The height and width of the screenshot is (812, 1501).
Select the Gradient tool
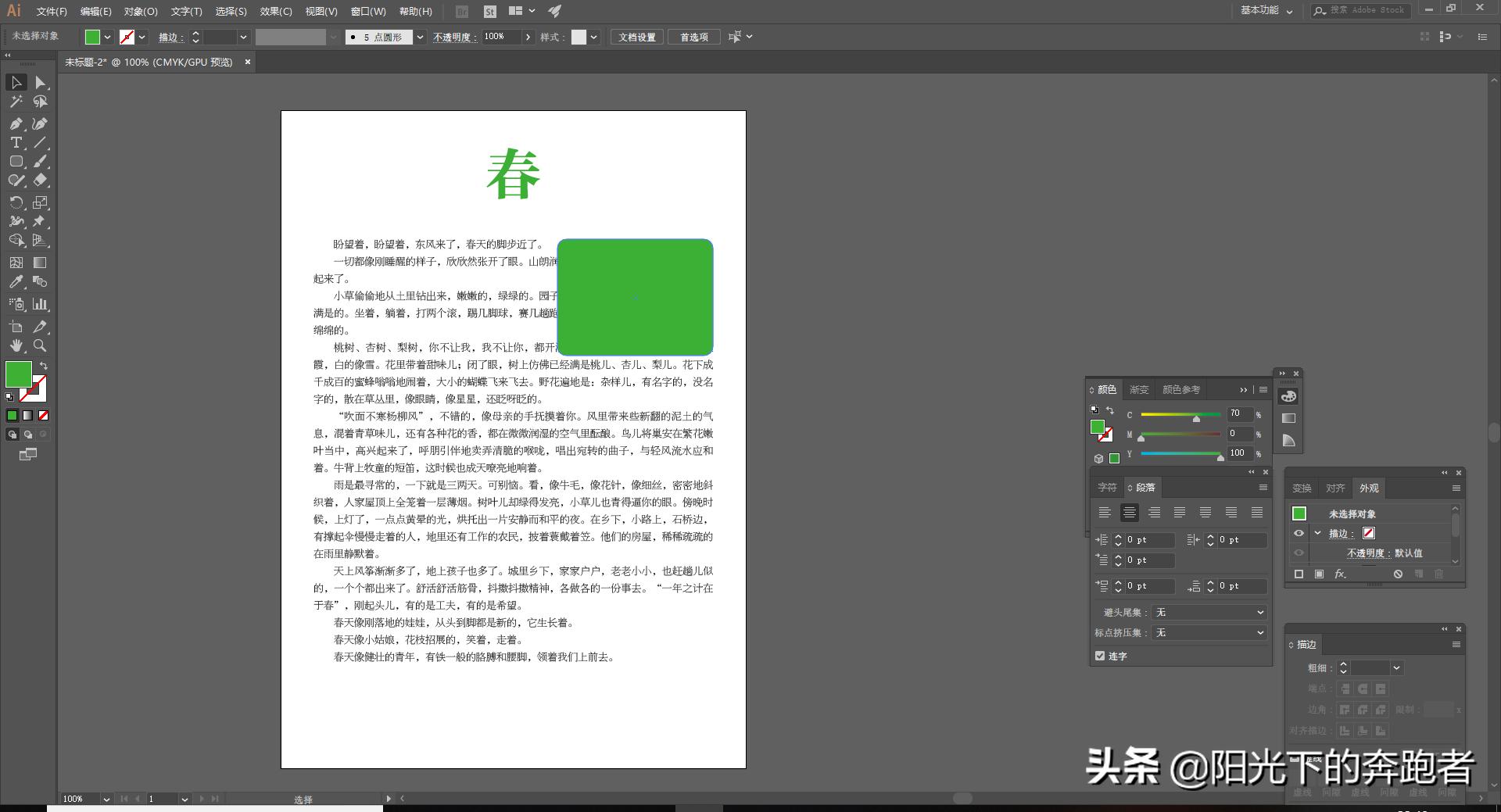coord(41,263)
